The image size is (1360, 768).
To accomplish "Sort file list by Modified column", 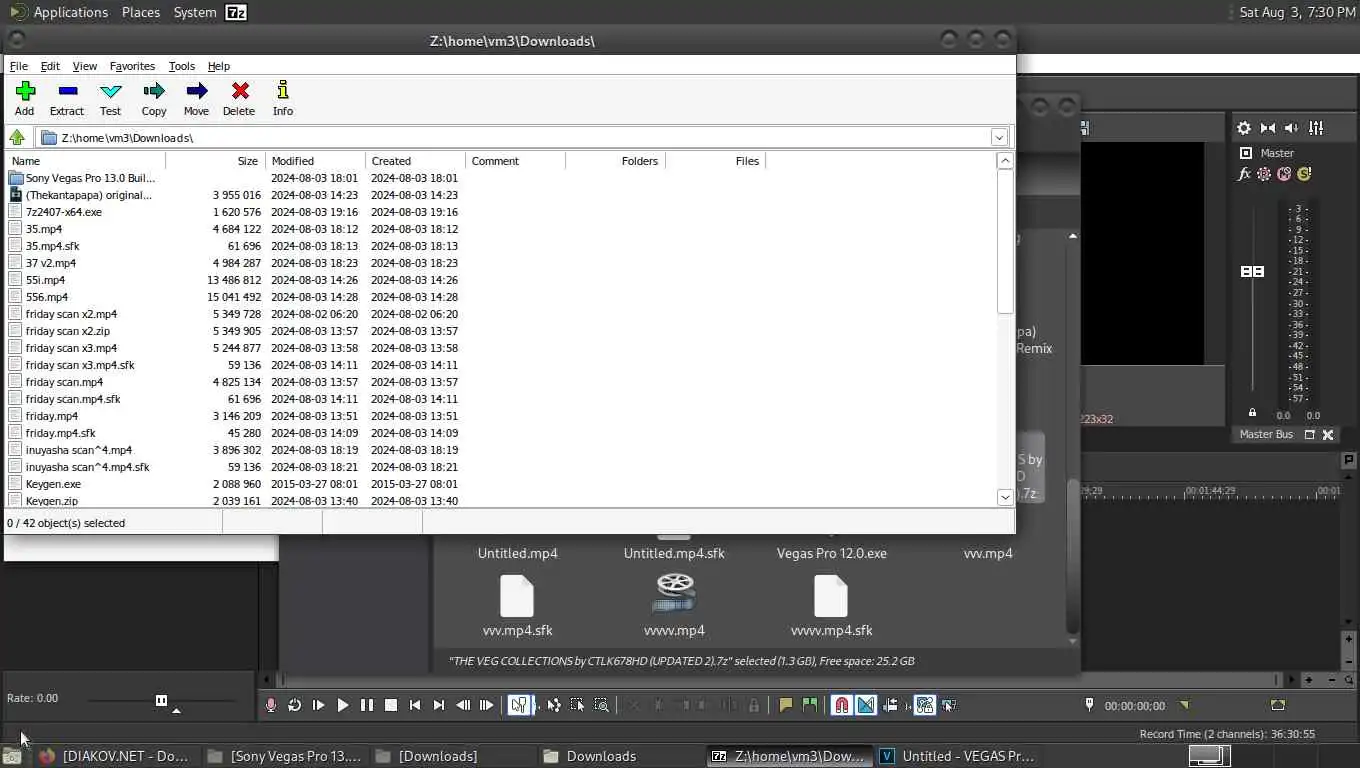I will point(315,160).
